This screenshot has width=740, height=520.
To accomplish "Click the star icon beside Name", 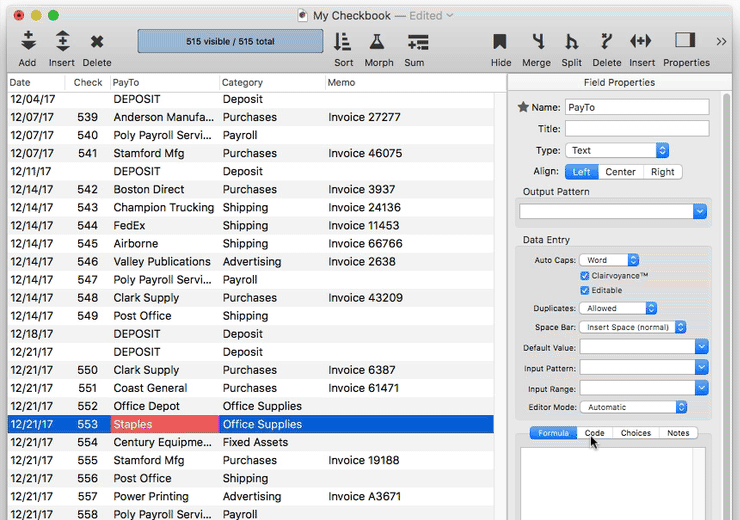I will 523,107.
